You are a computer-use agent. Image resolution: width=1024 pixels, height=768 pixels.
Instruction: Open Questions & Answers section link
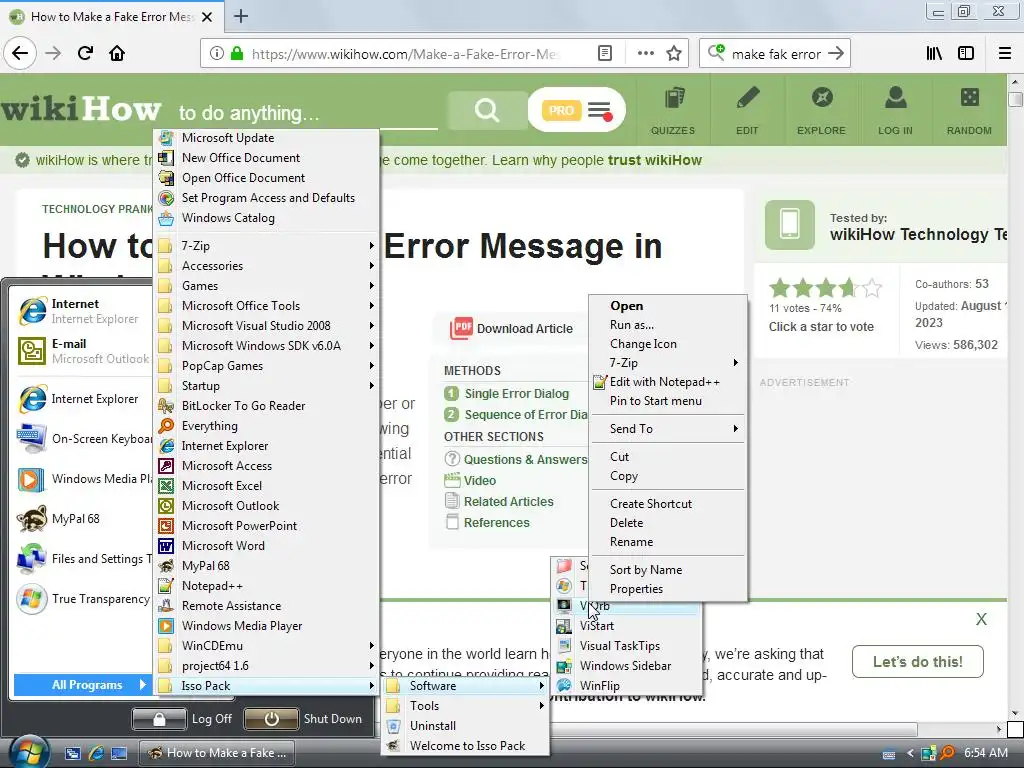tap(525, 459)
